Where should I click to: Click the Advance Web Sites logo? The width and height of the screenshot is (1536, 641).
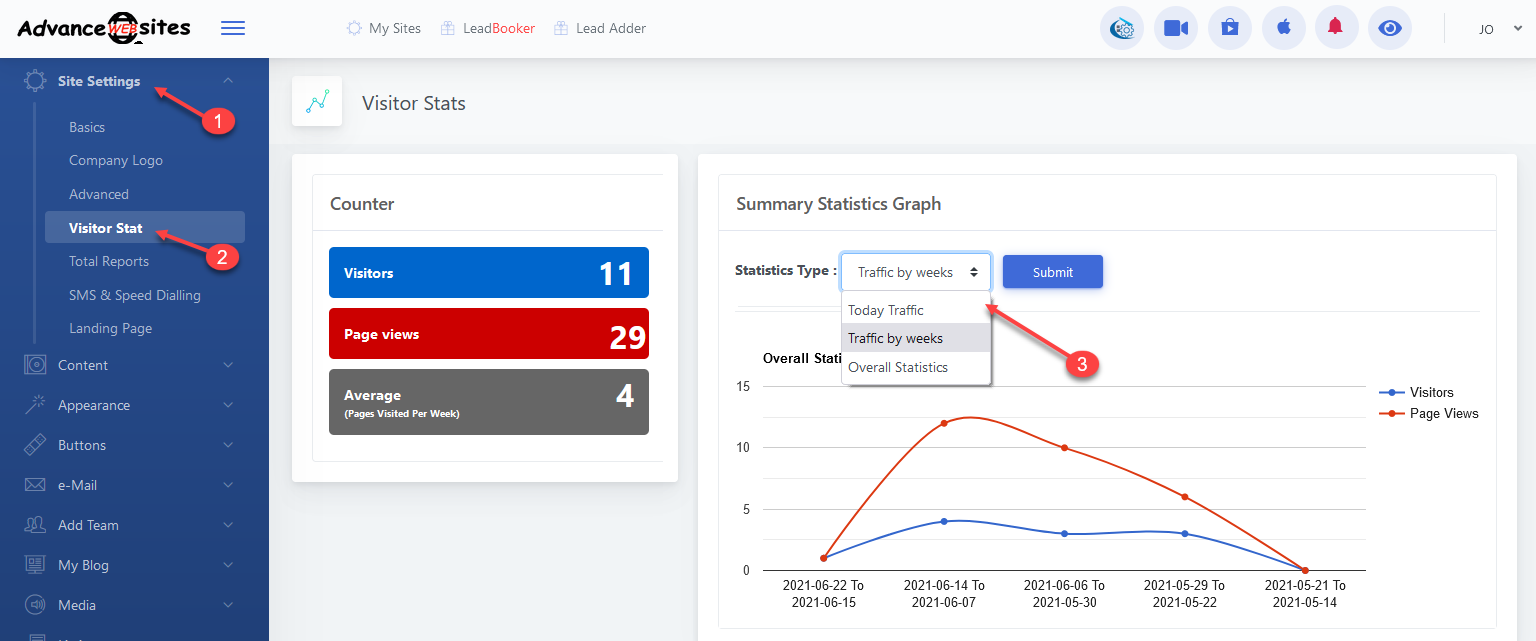104,28
